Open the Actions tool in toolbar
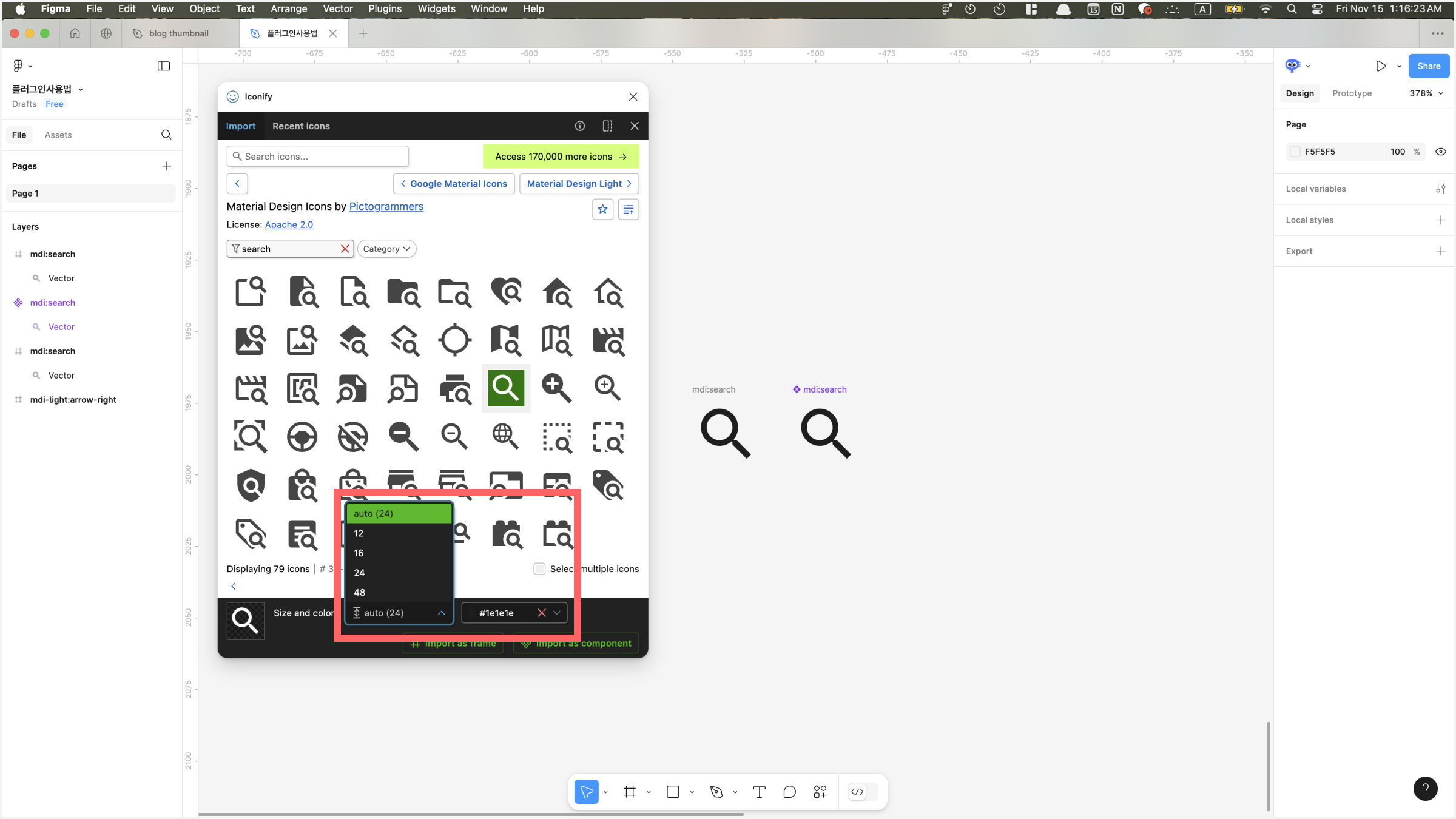 pos(820,792)
